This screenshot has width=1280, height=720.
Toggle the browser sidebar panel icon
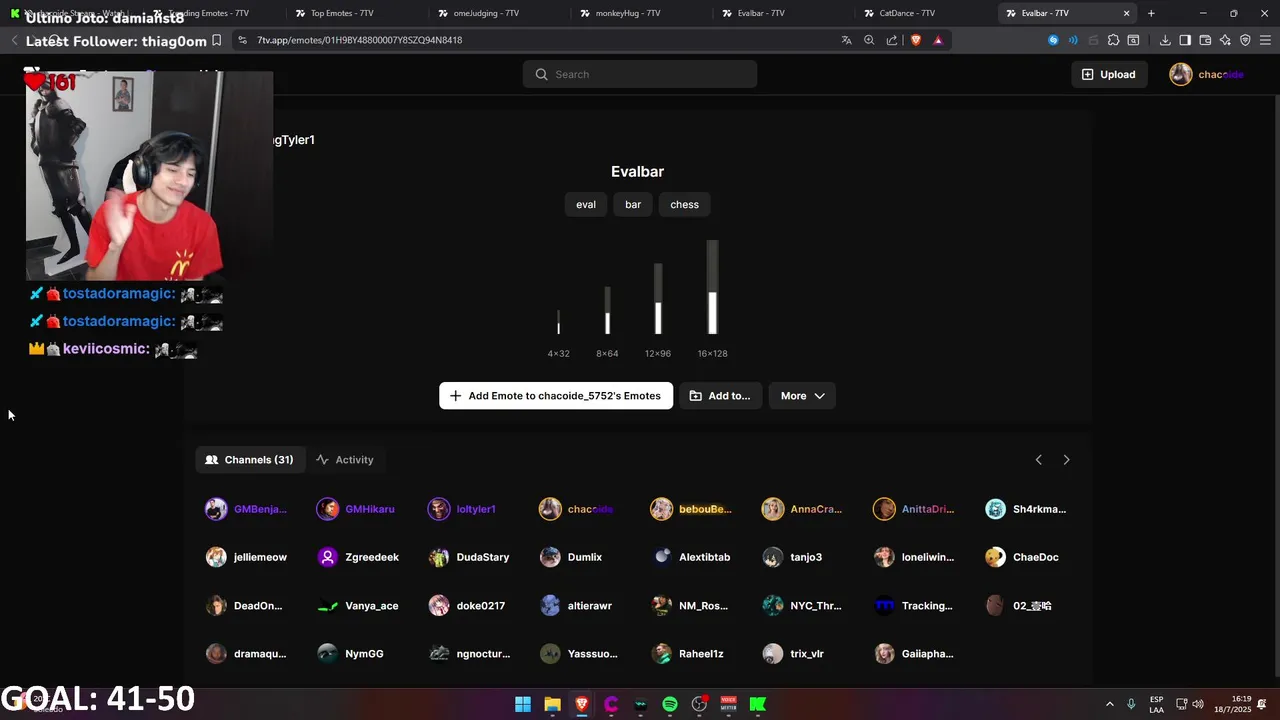tap(1185, 40)
